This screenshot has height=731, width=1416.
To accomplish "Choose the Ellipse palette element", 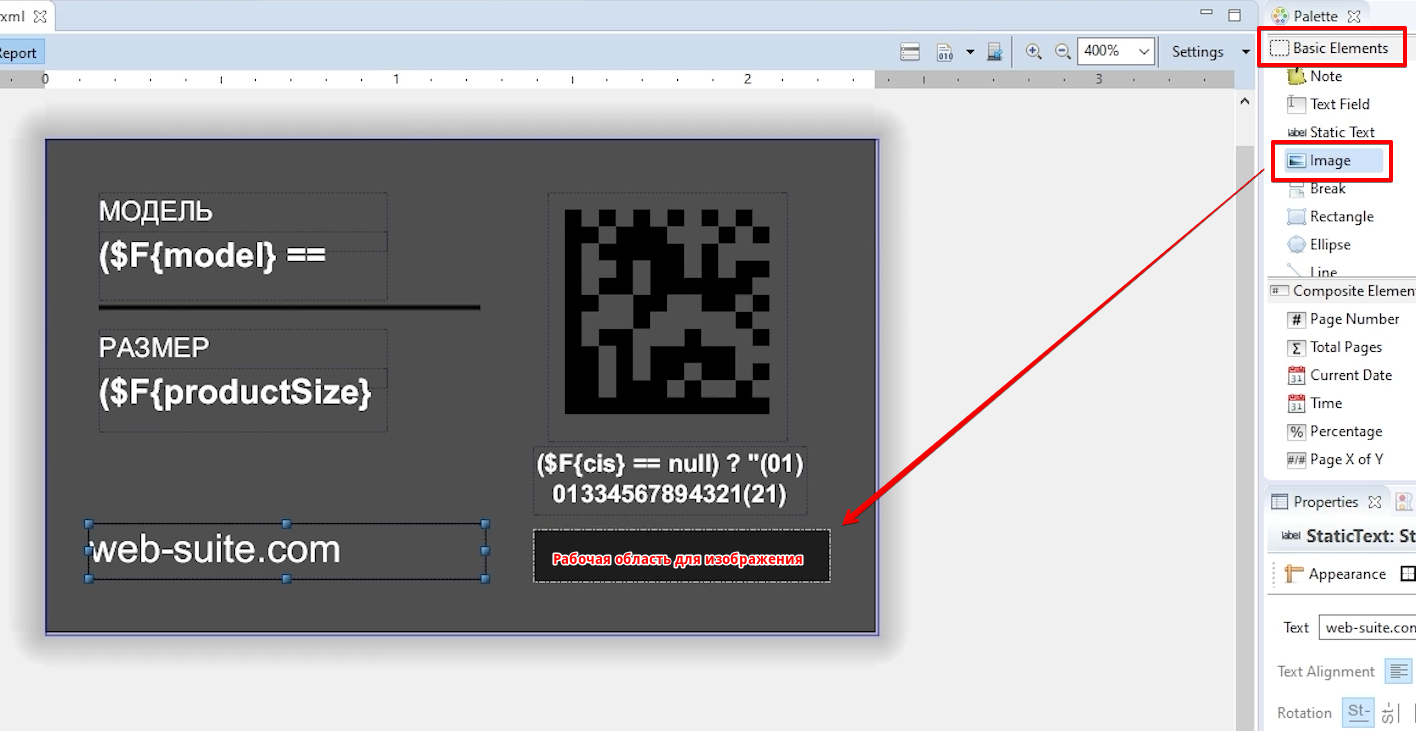I will pos(1317,244).
